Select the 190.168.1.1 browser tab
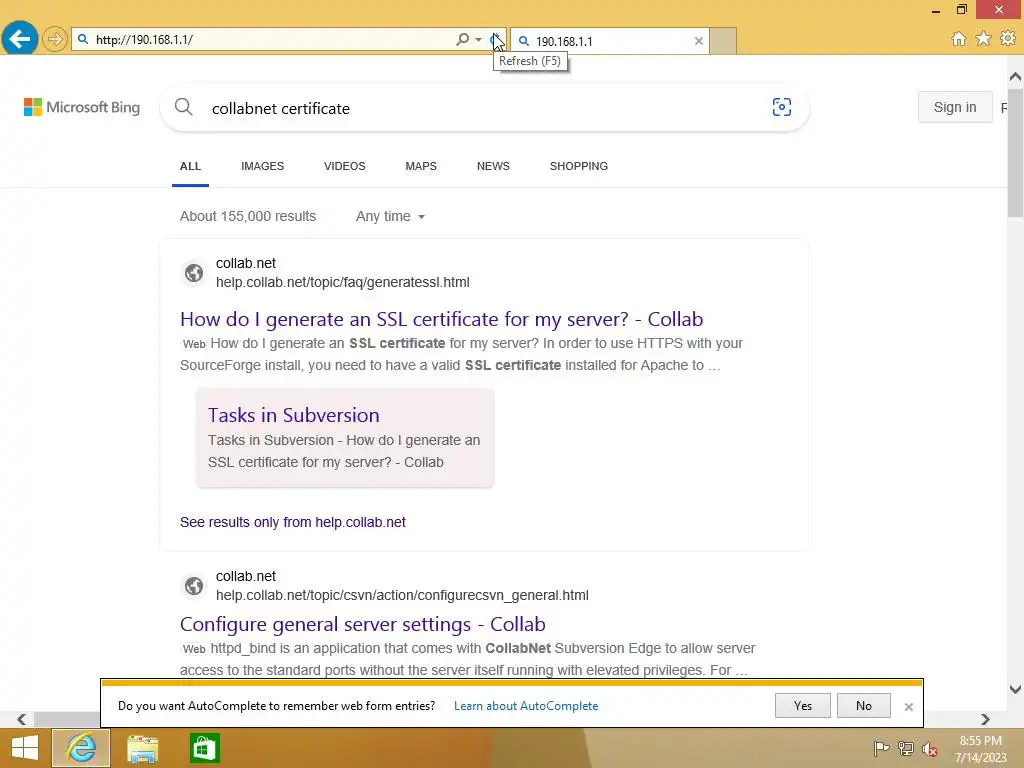The width and height of the screenshot is (1024, 768). tap(607, 41)
